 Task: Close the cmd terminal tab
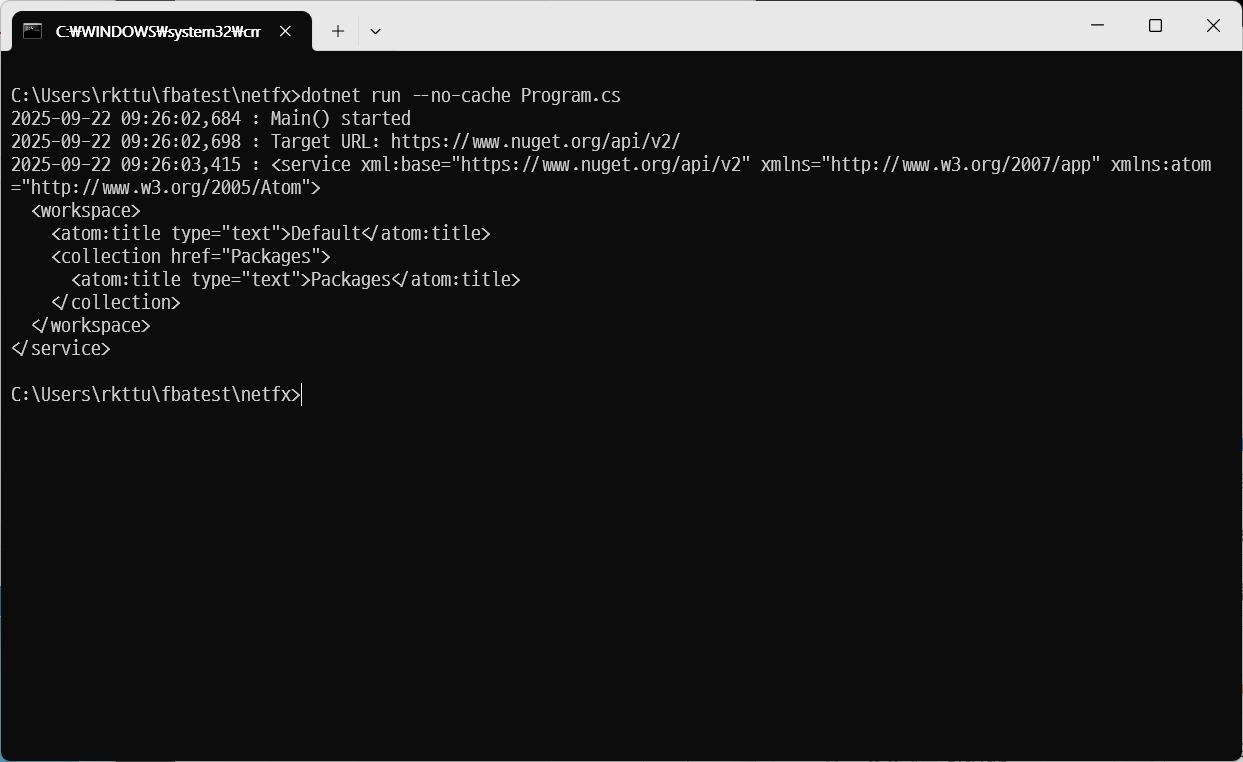(285, 31)
